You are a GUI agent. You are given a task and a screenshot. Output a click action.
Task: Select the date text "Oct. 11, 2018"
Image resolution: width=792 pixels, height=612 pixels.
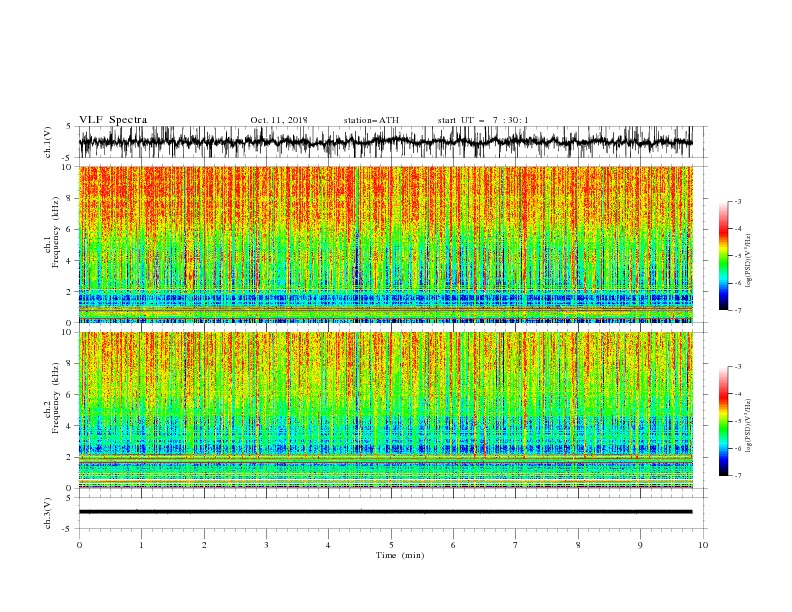coord(279,120)
